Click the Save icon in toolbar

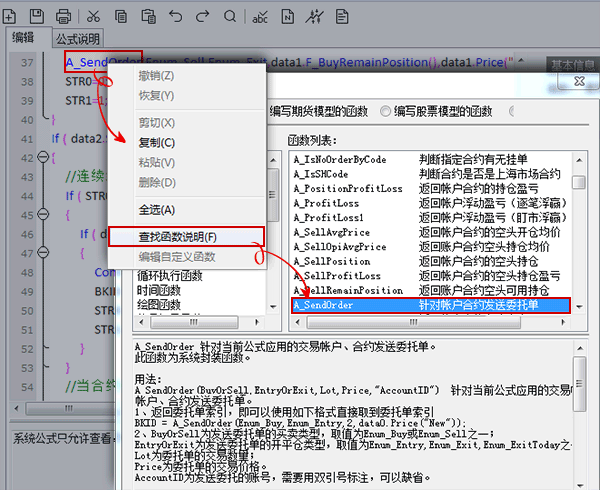(37, 15)
